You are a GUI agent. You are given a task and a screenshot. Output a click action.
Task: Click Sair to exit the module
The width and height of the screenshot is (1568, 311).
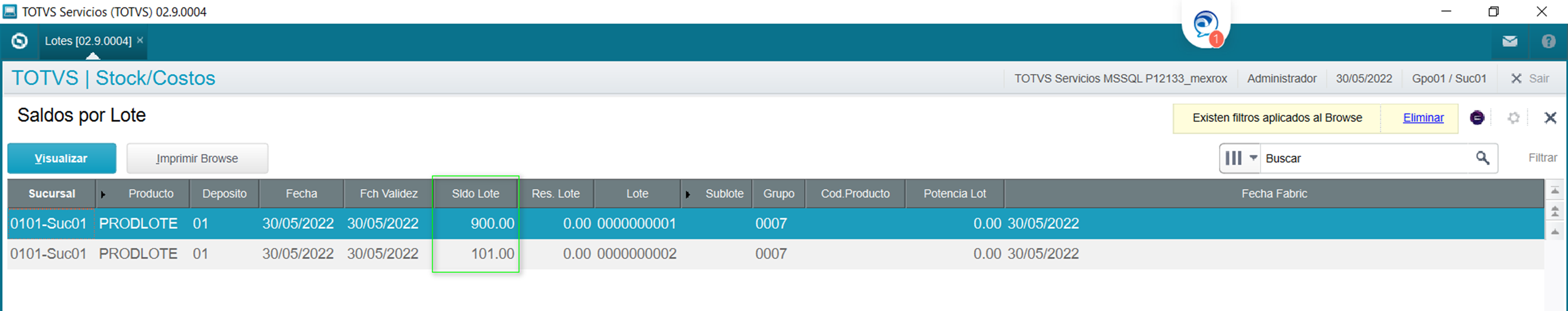(1530, 78)
